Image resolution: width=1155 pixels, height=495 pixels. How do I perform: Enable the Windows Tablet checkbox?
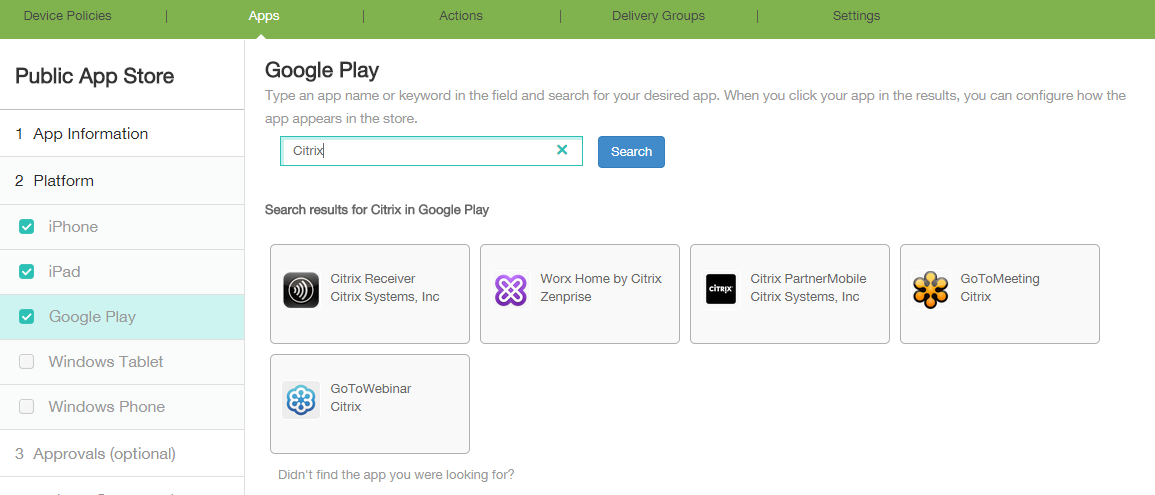(x=27, y=362)
